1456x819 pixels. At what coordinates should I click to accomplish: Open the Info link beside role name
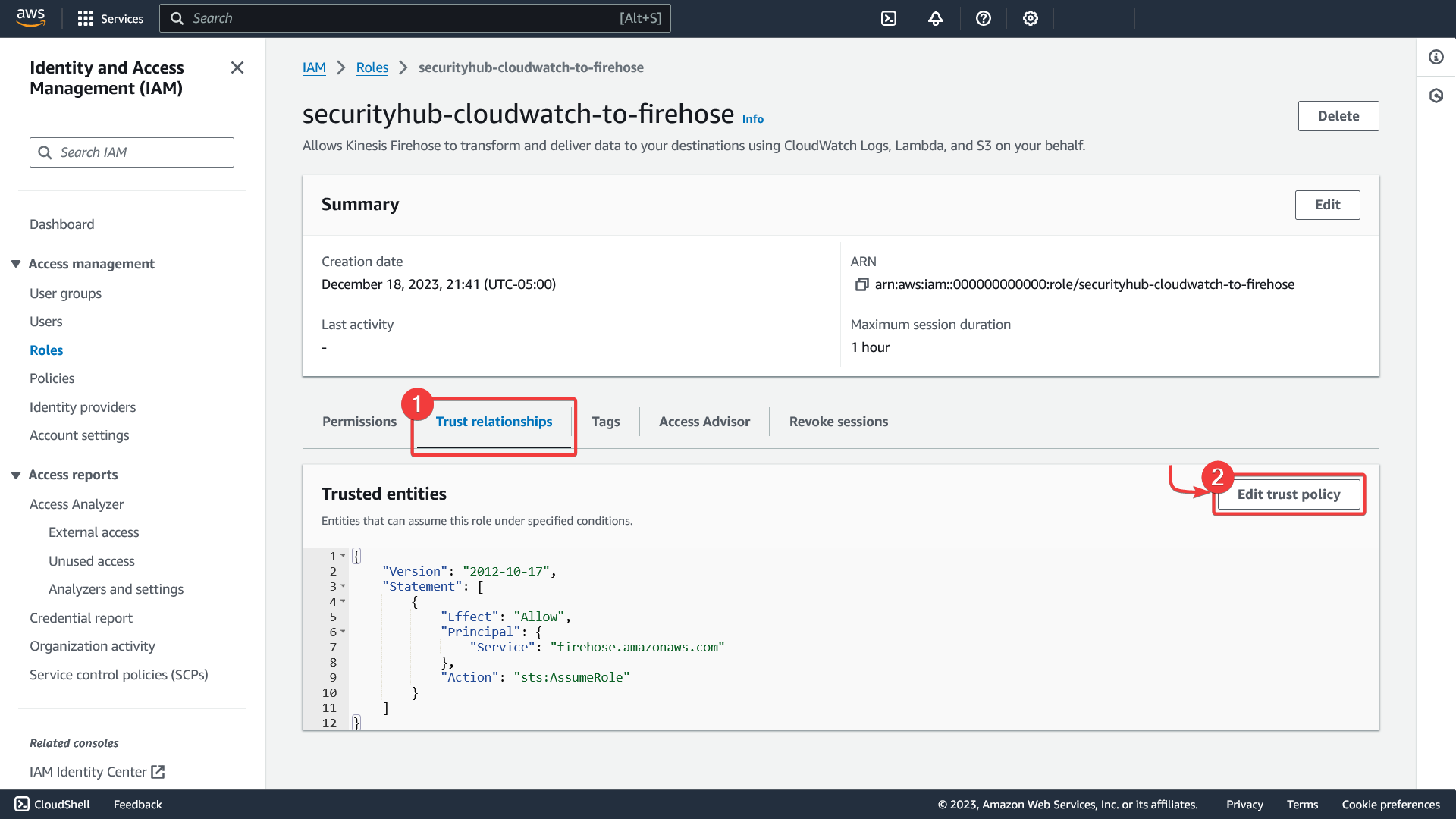pyautogui.click(x=753, y=119)
